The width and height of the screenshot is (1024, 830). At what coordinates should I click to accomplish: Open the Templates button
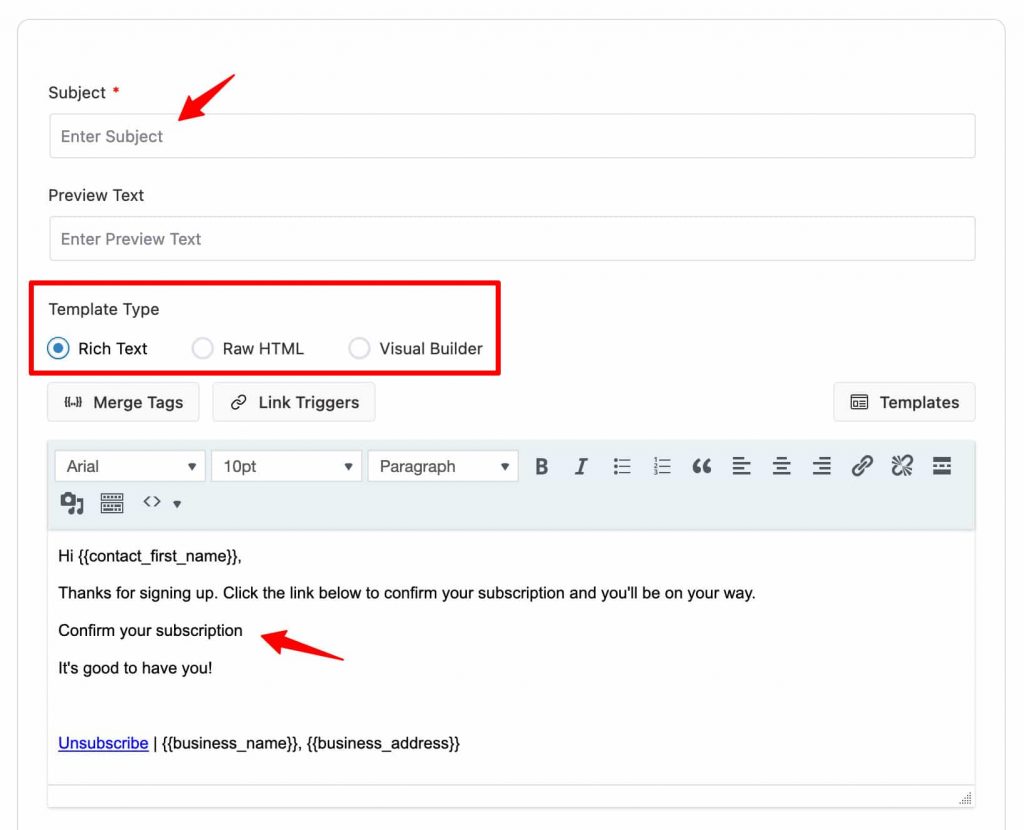click(x=904, y=402)
